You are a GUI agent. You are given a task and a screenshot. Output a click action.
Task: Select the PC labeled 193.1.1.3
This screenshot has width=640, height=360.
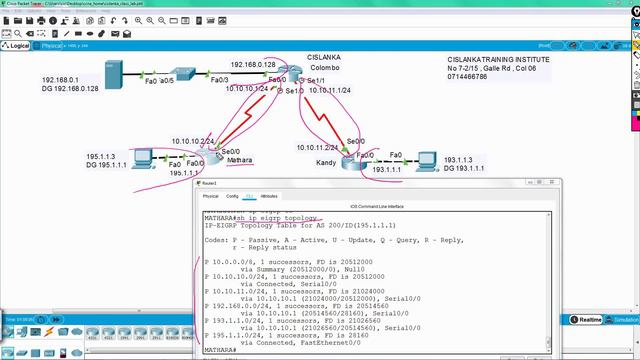[x=427, y=162]
